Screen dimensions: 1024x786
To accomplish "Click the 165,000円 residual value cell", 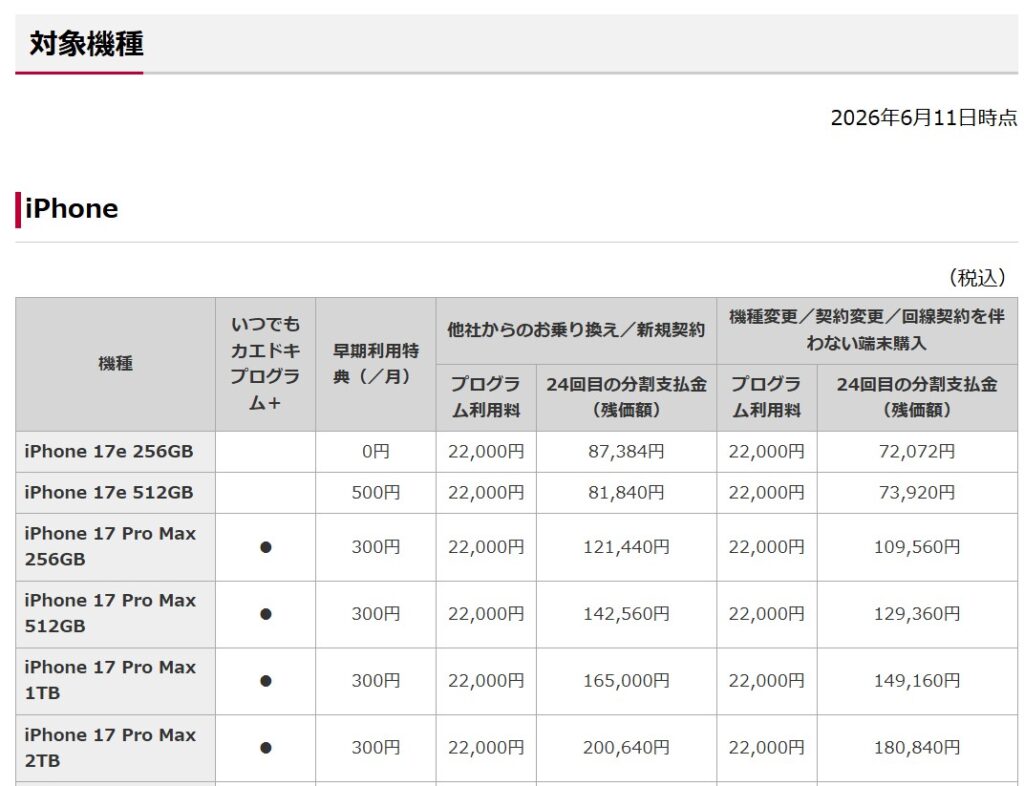I will tap(626, 681).
